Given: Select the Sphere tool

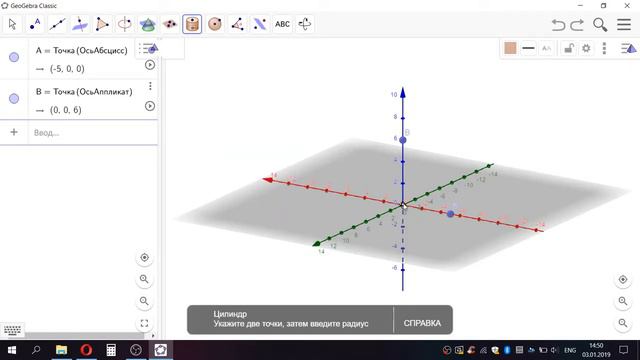Looking at the screenshot, I should click(215, 24).
